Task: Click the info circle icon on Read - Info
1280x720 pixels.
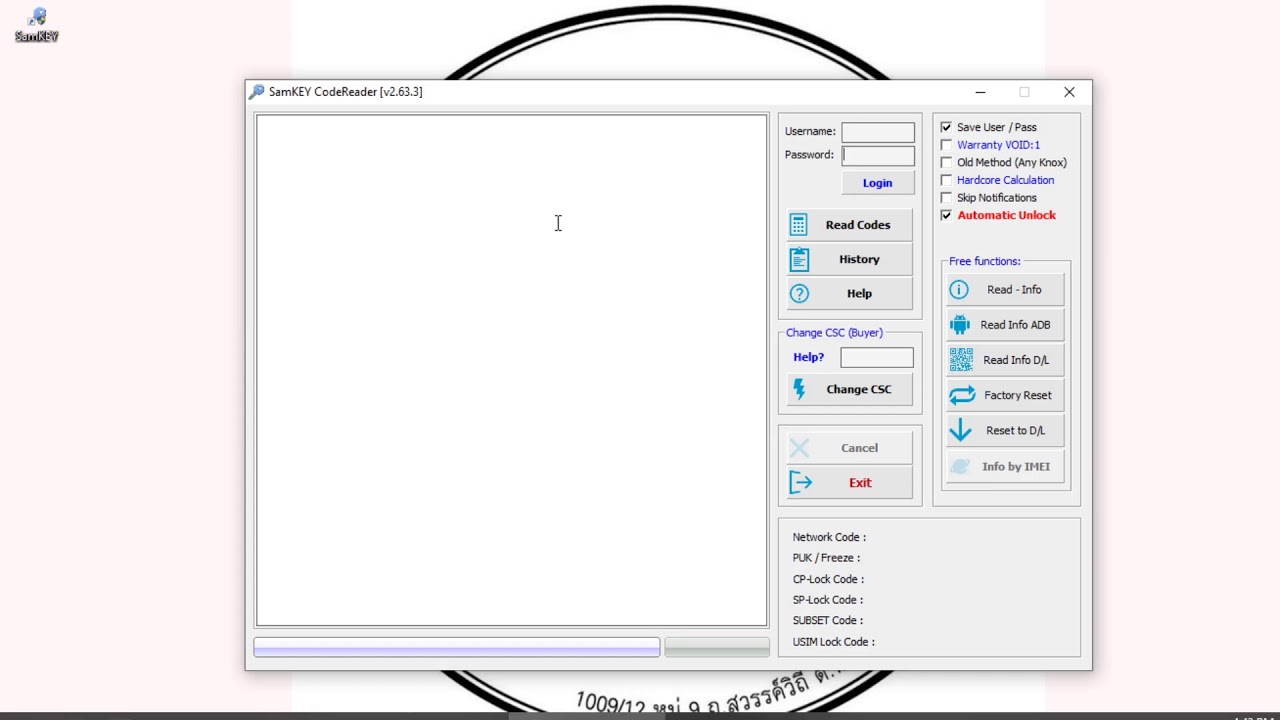Action: [959, 290]
